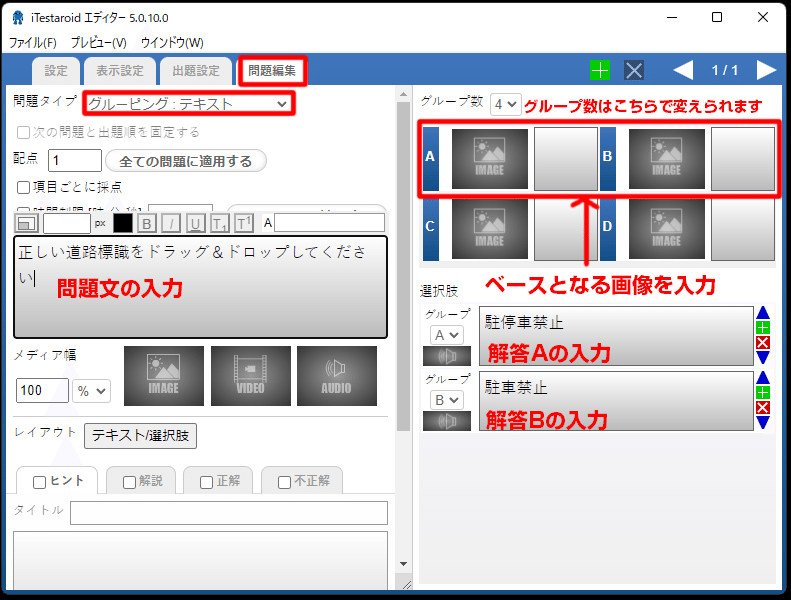
Task: Click the 配点 score input field
Action: point(75,160)
